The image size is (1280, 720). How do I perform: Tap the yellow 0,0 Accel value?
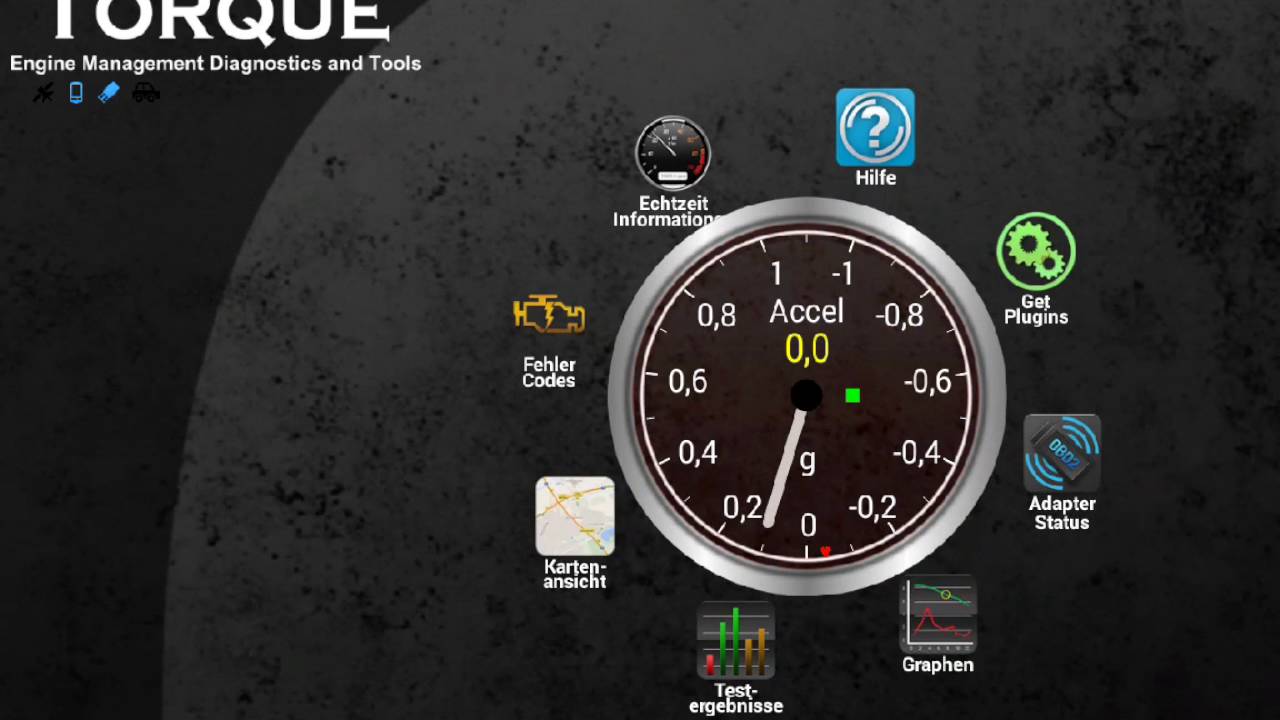click(807, 350)
